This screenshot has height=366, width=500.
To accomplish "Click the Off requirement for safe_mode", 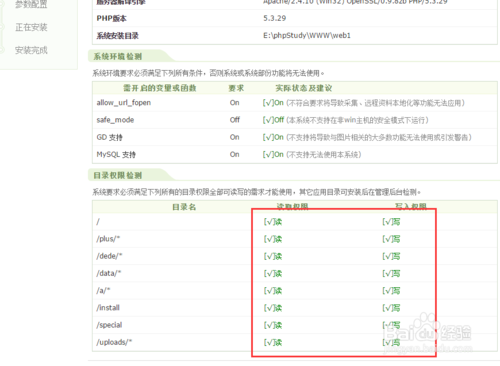I will (x=235, y=120).
